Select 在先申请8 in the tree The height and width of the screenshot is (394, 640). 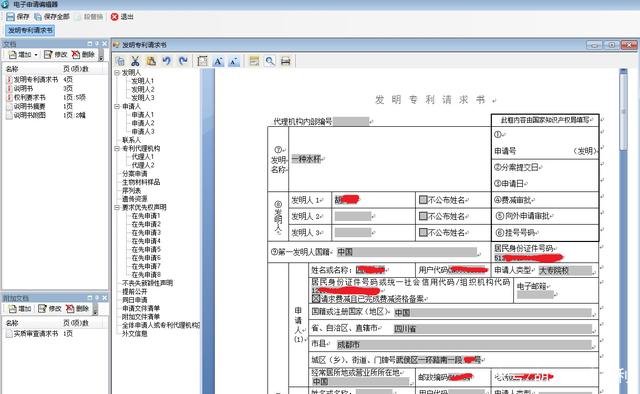click(x=146, y=275)
